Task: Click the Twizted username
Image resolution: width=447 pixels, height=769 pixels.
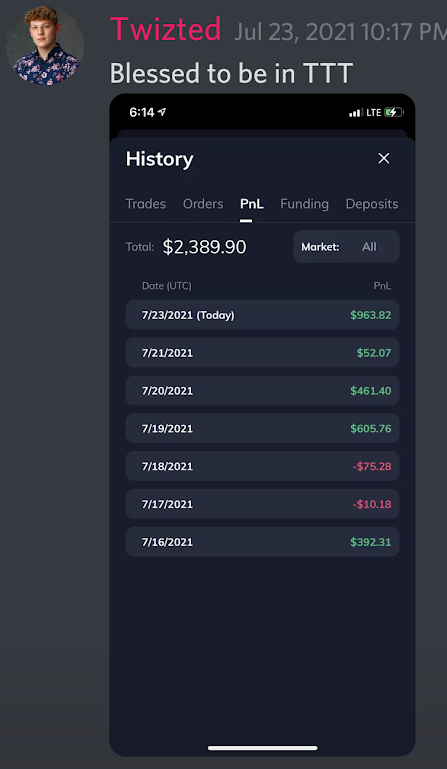Action: [x=165, y=29]
